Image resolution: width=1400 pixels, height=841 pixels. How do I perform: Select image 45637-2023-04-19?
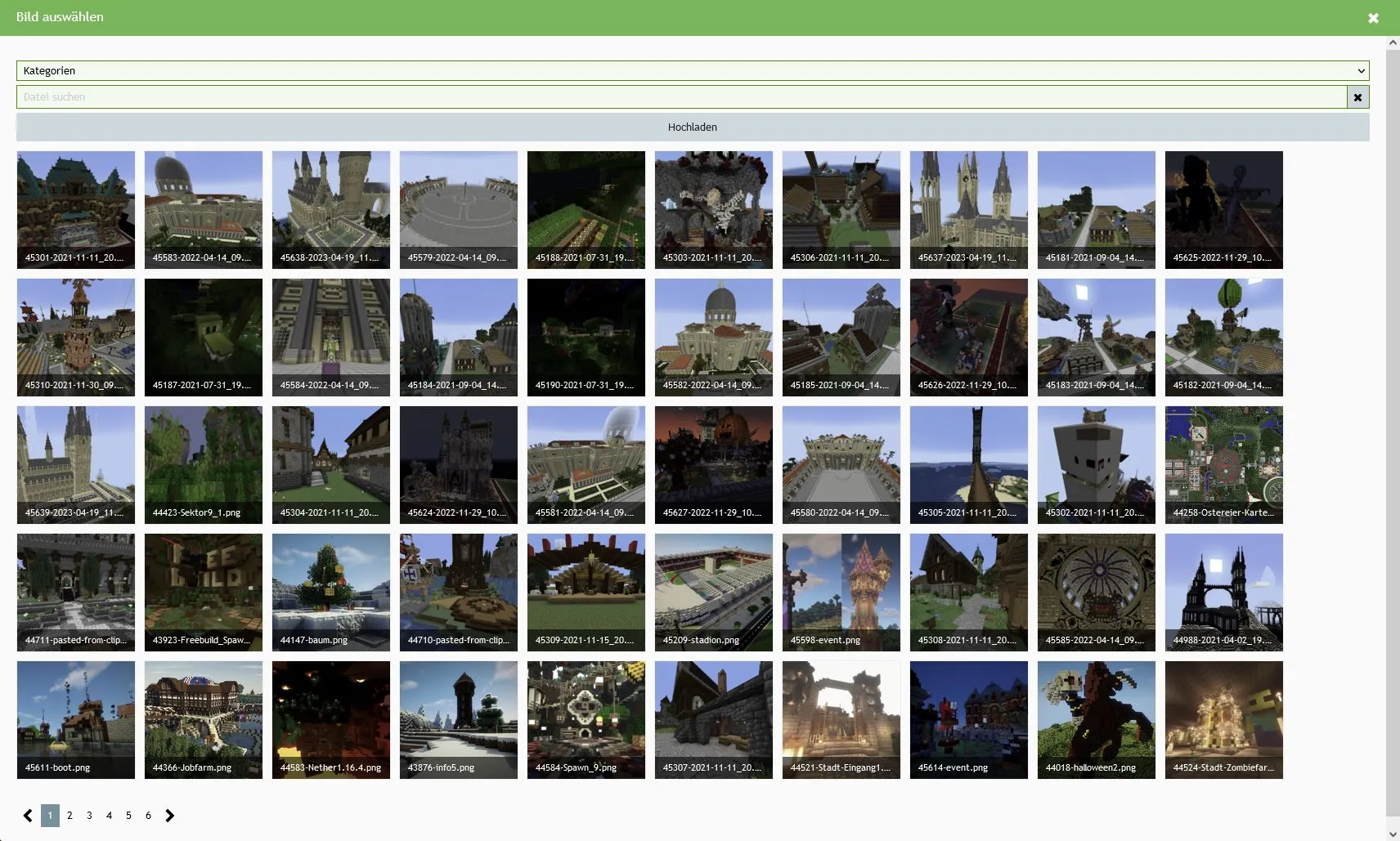(x=969, y=210)
